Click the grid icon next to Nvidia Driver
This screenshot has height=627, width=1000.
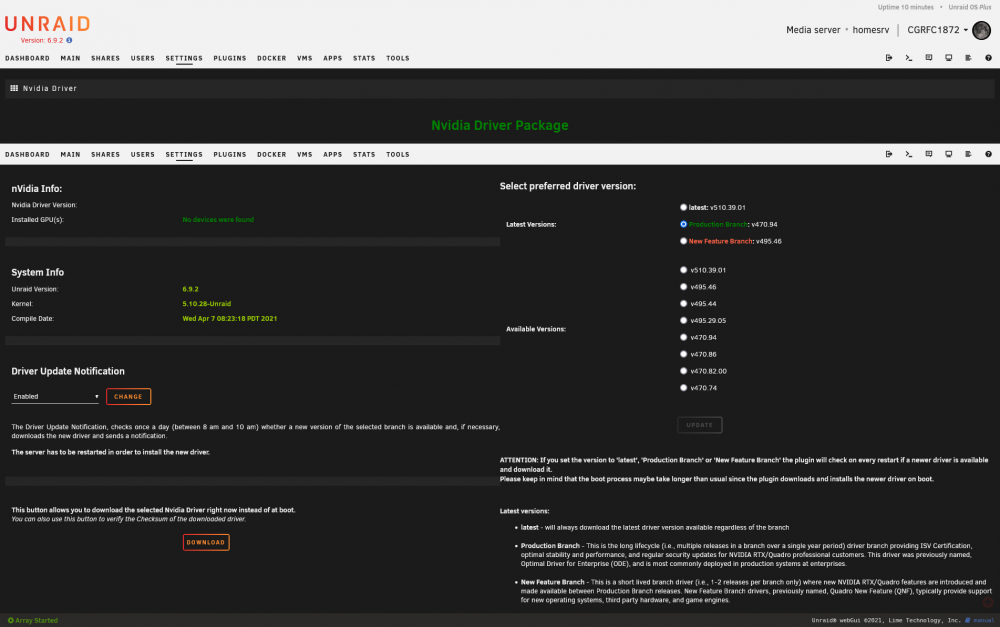point(14,88)
